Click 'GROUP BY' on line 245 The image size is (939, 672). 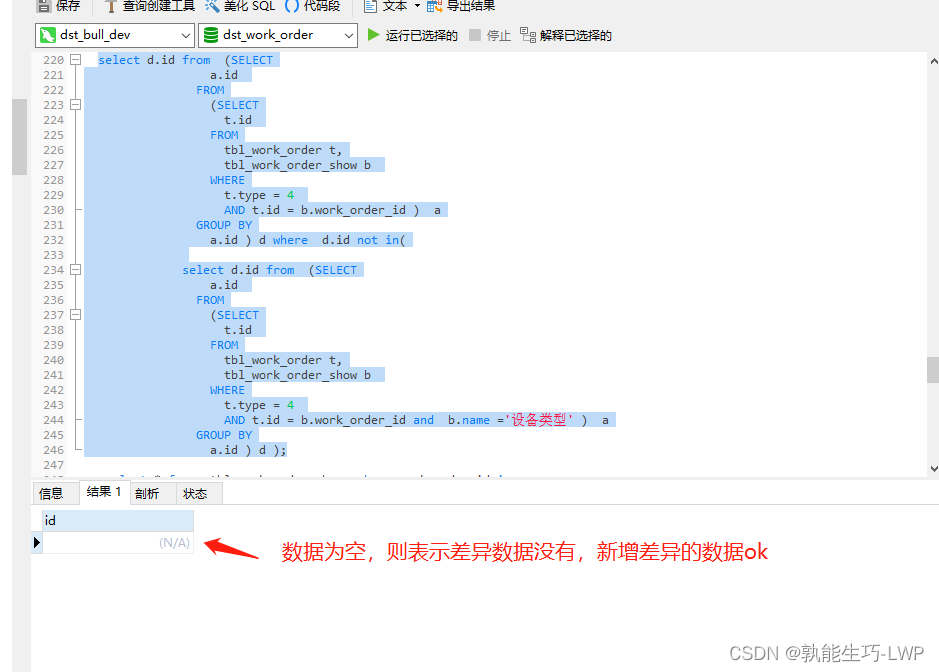(x=224, y=435)
